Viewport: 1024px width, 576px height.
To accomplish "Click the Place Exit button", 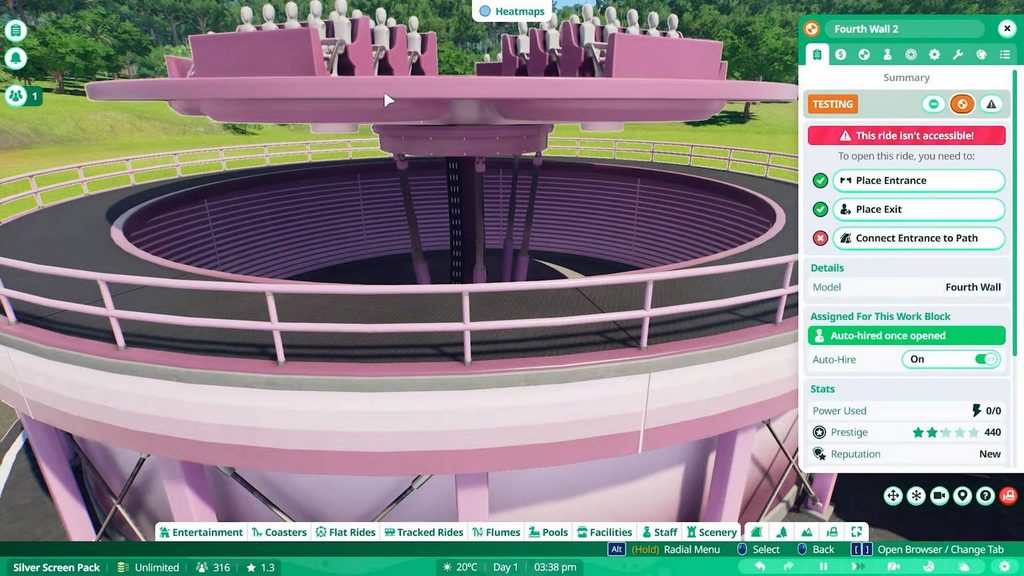I will pos(918,209).
